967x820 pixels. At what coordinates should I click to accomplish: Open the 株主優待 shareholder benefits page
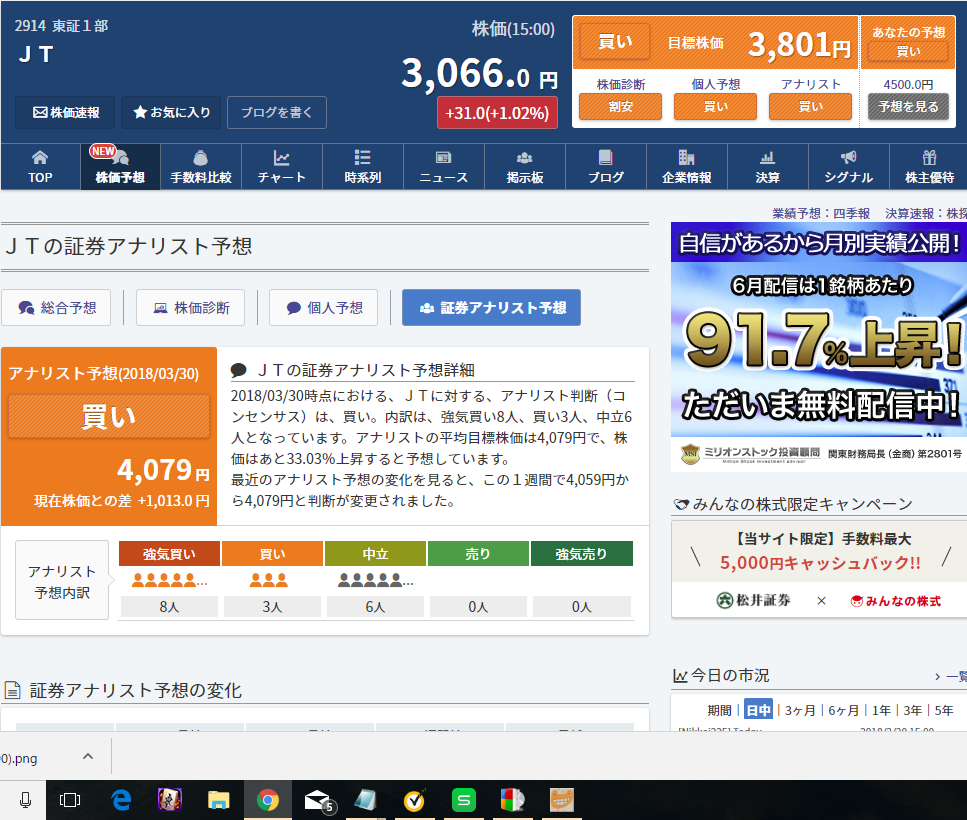929,167
